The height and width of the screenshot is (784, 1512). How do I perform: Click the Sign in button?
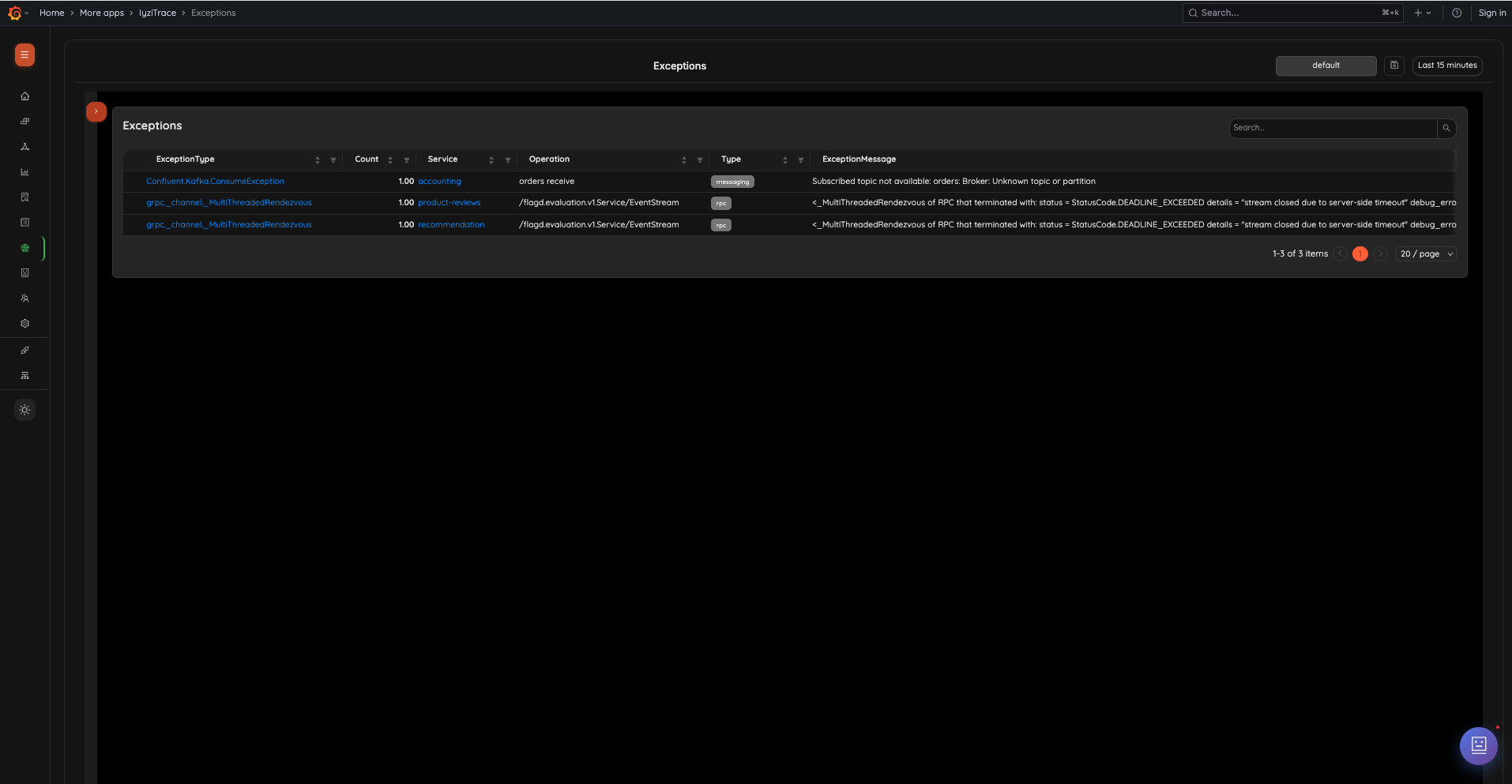tap(1492, 13)
